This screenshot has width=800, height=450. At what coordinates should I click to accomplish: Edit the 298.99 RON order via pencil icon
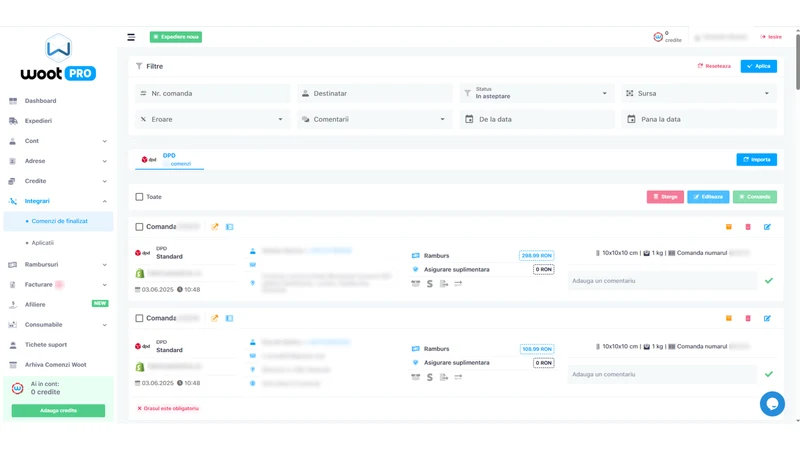[x=767, y=227]
